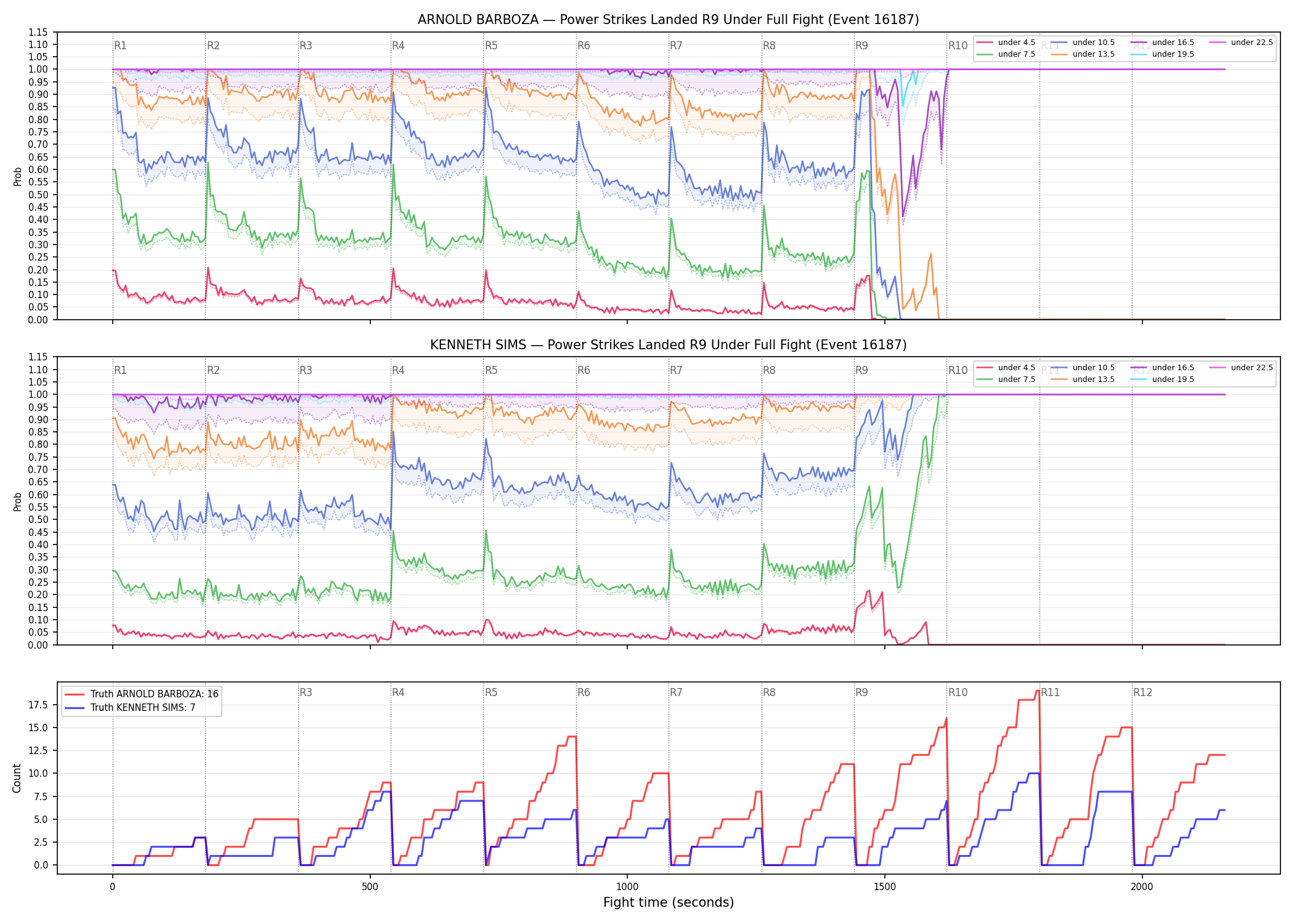Click green swatch beside 'under 7.5' in Barboza legend

click(x=985, y=54)
